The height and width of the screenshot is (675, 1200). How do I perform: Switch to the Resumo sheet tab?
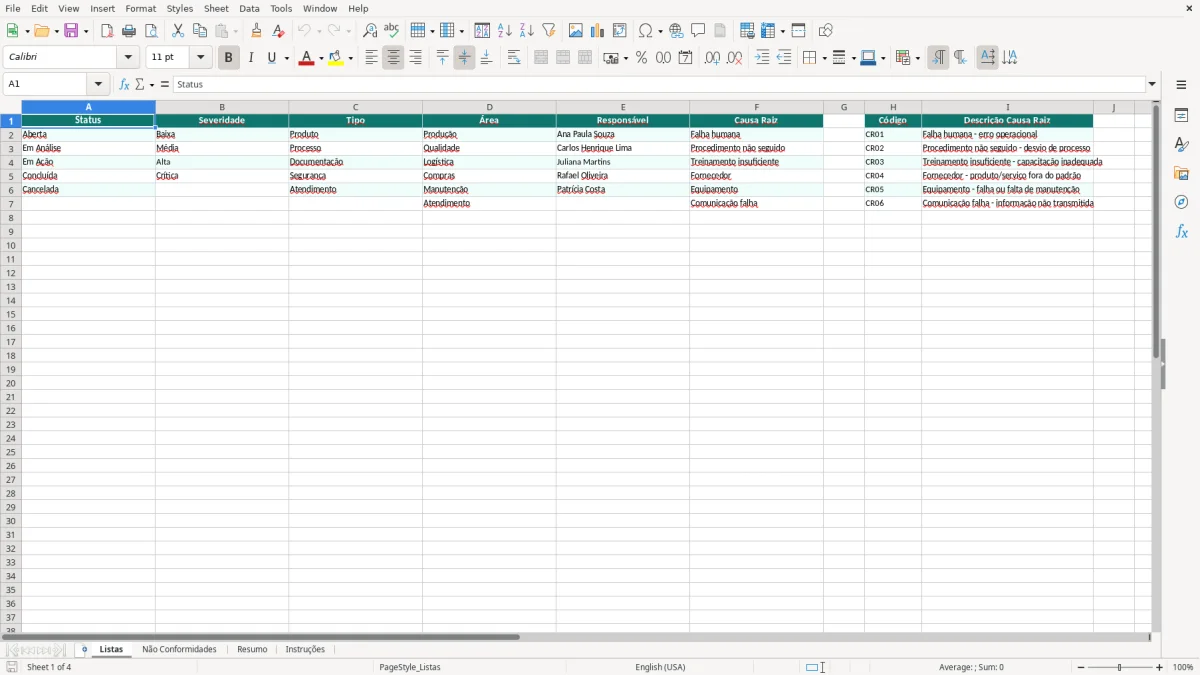(252, 650)
